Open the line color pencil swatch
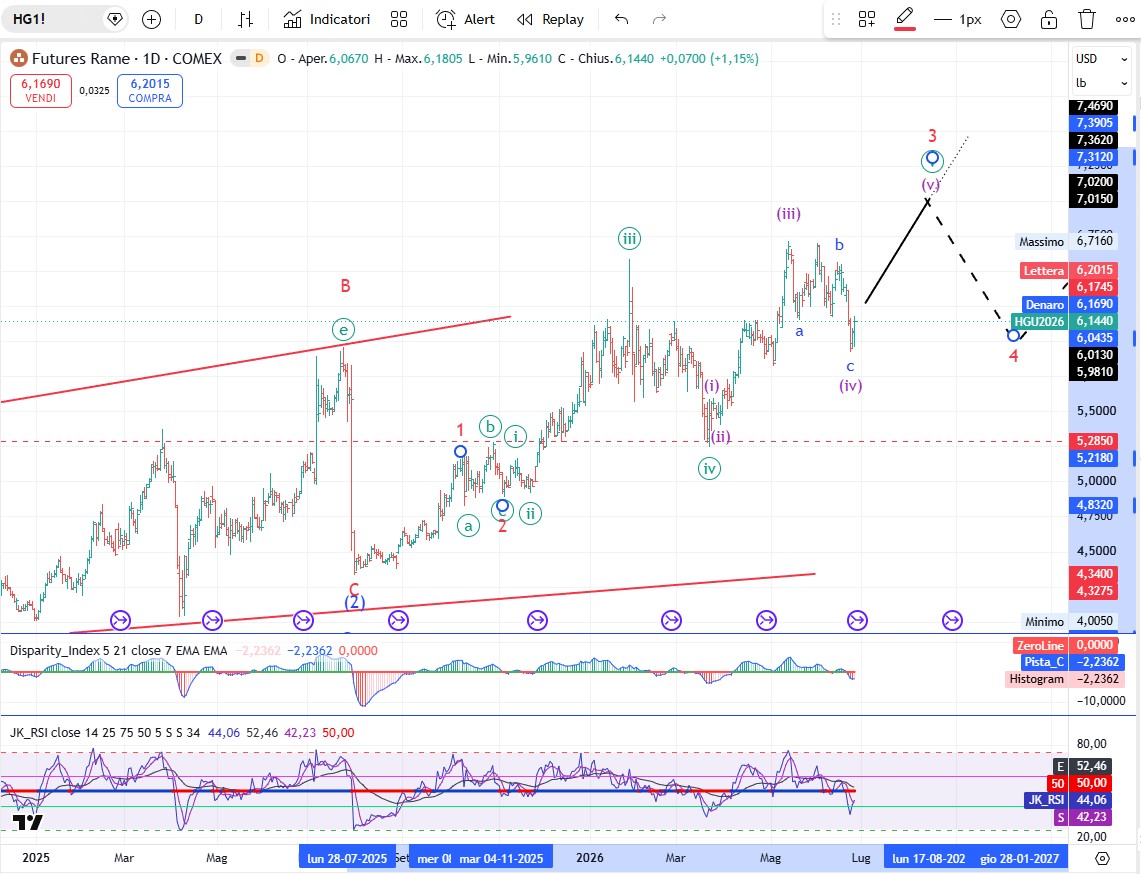This screenshot has width=1141, height=874. [x=905, y=18]
